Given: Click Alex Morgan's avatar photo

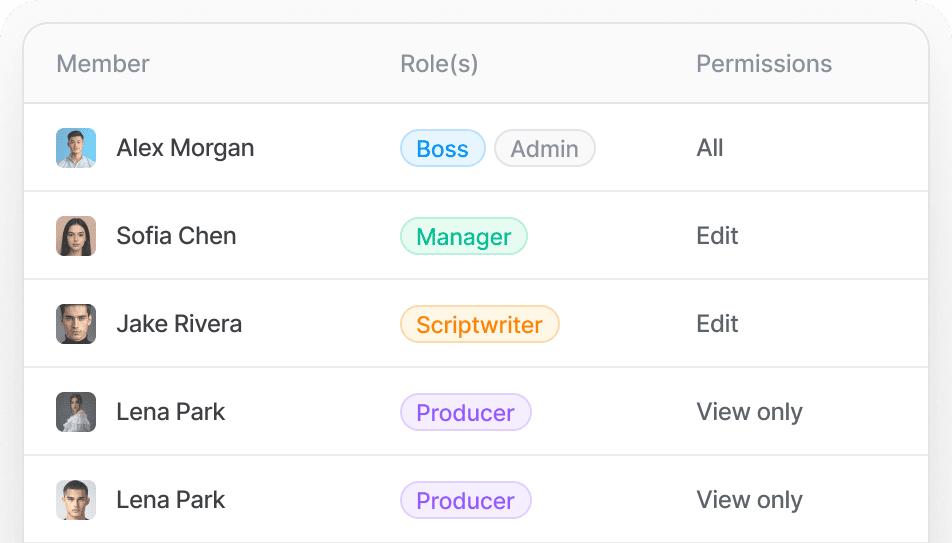Looking at the screenshot, I should tap(76, 148).
